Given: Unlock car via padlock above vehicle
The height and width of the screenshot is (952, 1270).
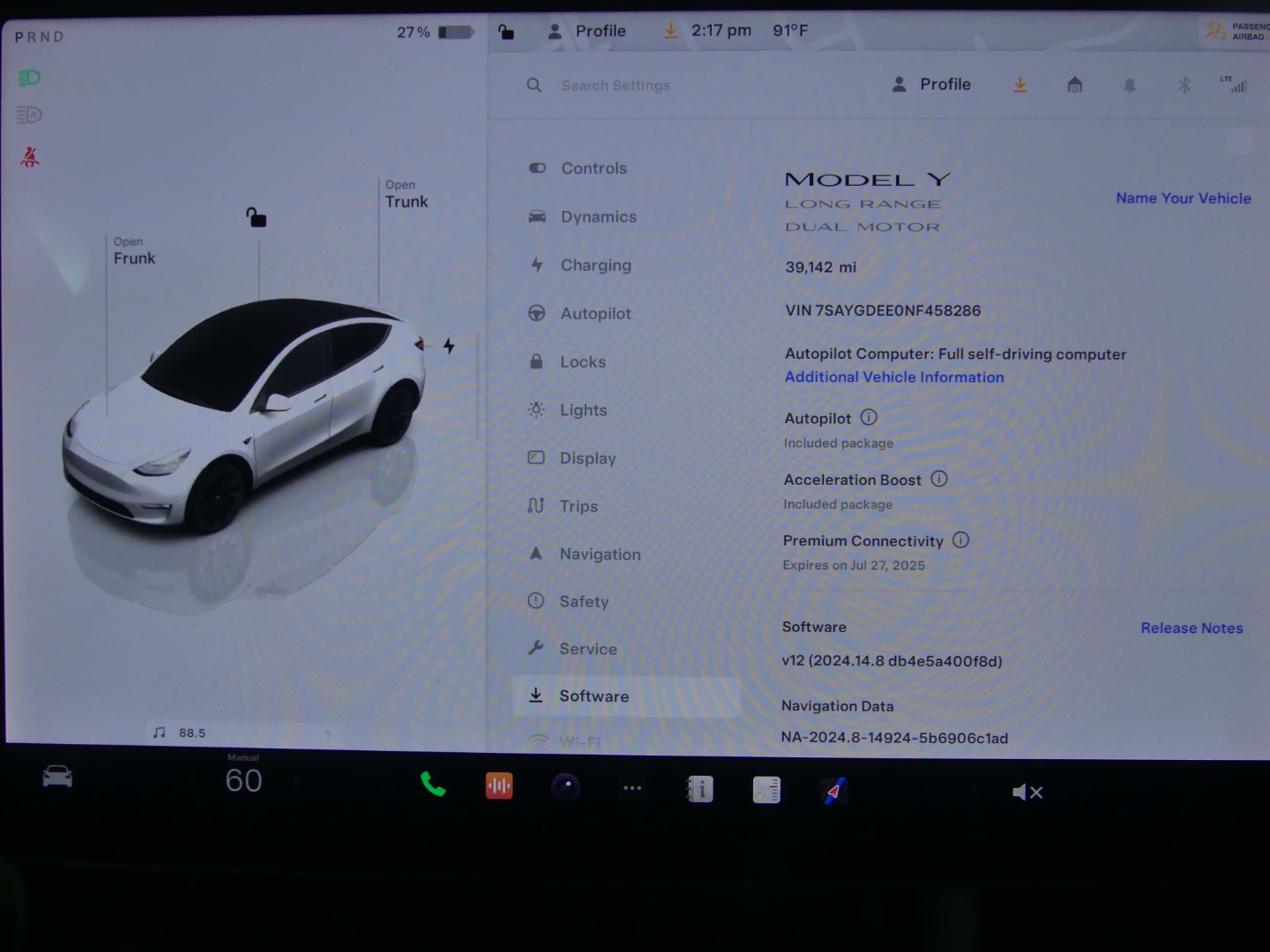Looking at the screenshot, I should tap(256, 217).
